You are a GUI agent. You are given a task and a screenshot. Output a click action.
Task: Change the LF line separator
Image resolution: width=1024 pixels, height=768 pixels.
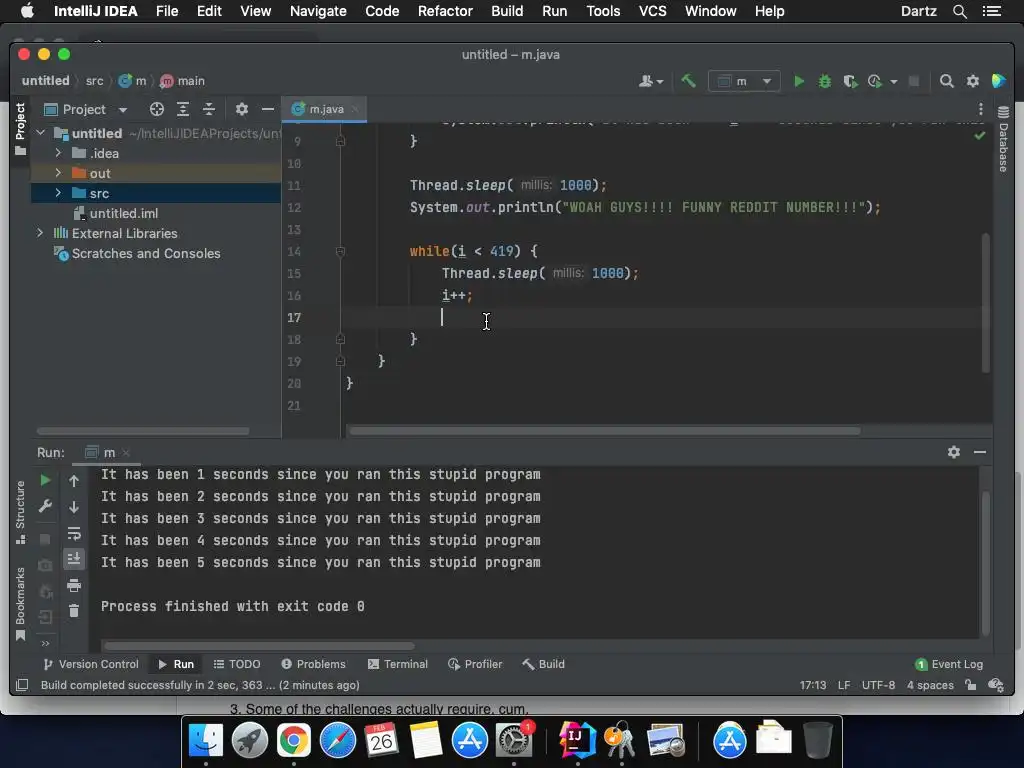point(844,685)
